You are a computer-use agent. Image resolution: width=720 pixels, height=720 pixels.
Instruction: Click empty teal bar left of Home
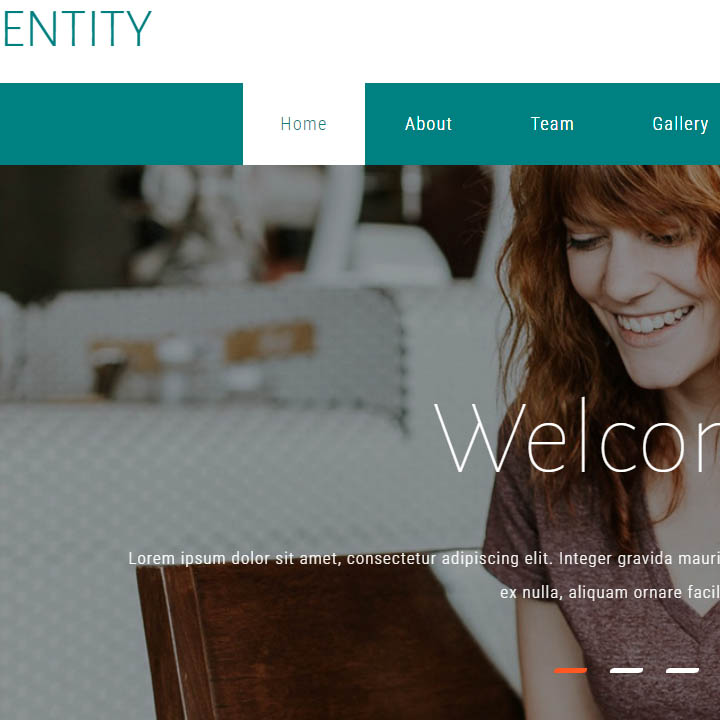[x=121, y=124]
